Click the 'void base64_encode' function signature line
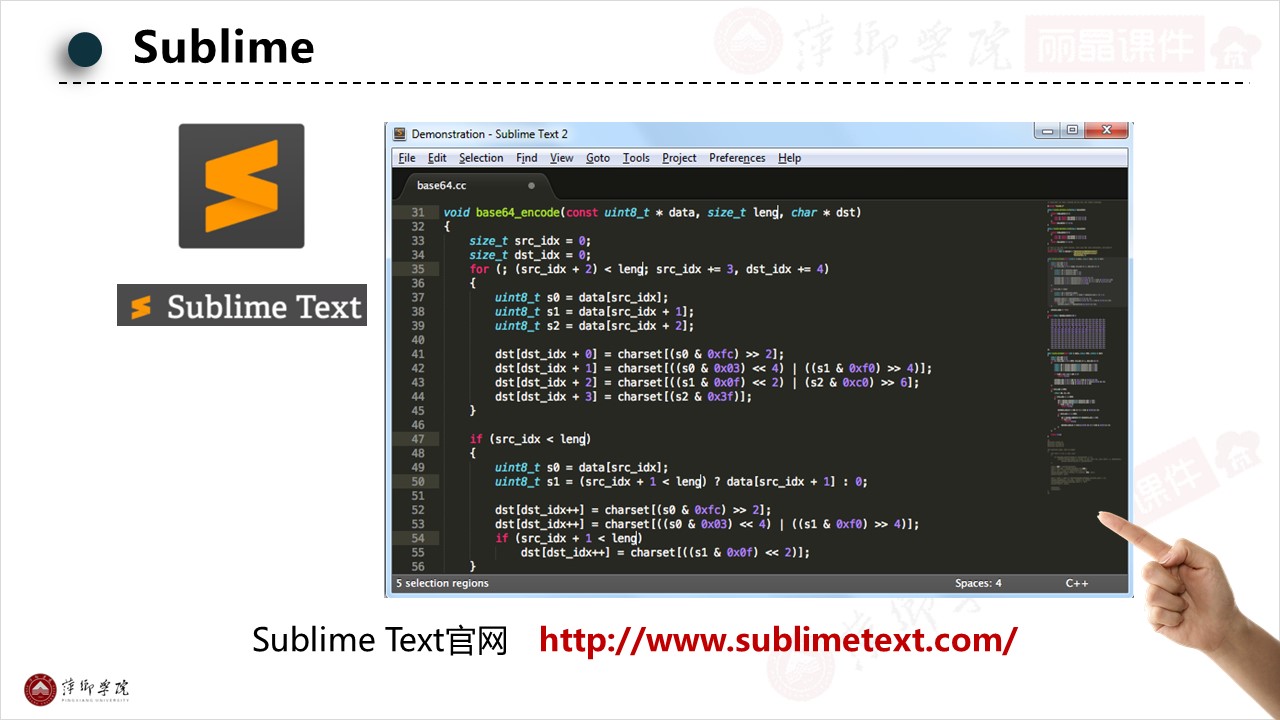 (652, 212)
